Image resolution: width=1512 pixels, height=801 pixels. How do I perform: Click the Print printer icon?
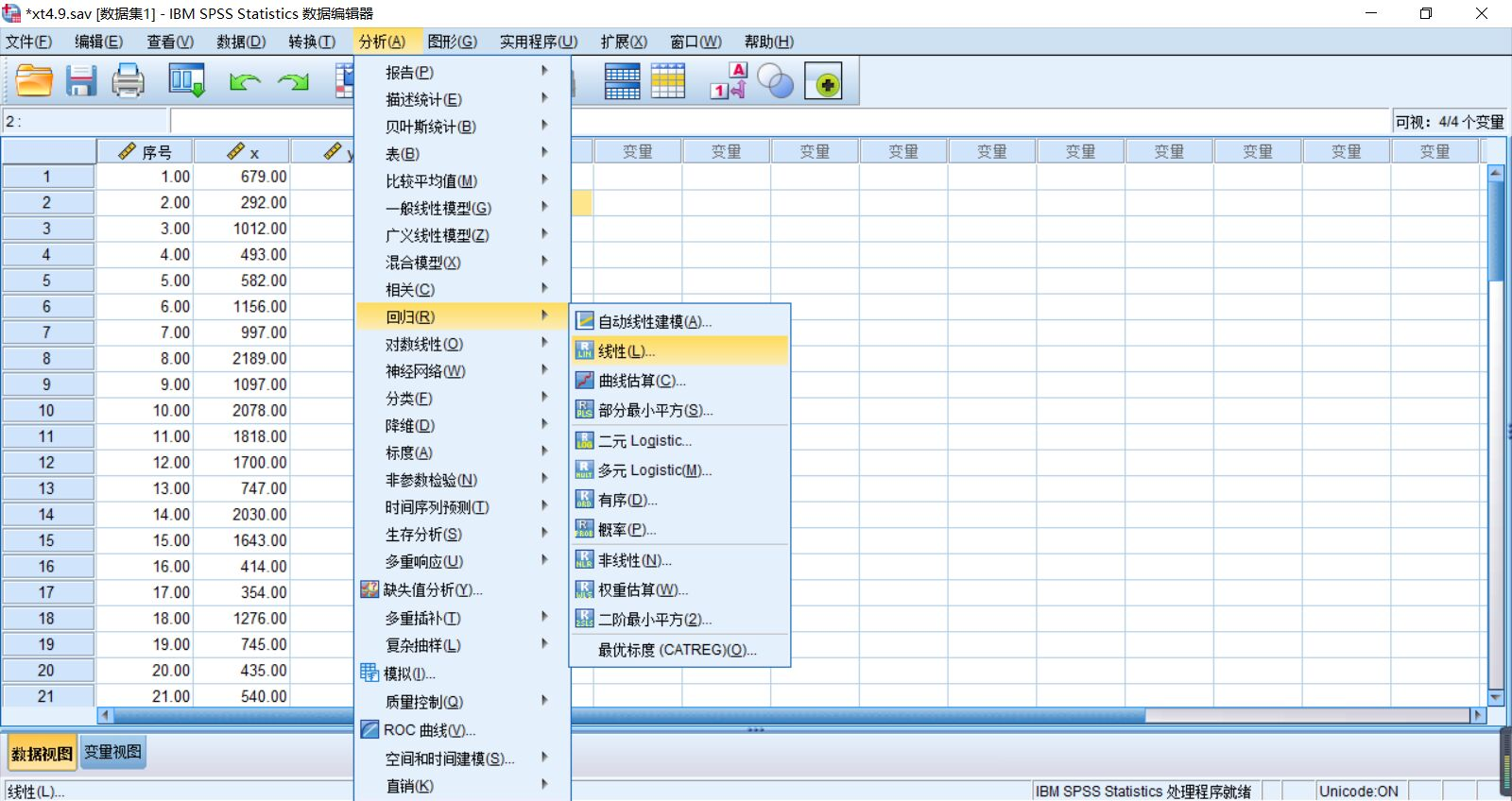pyautogui.click(x=128, y=81)
